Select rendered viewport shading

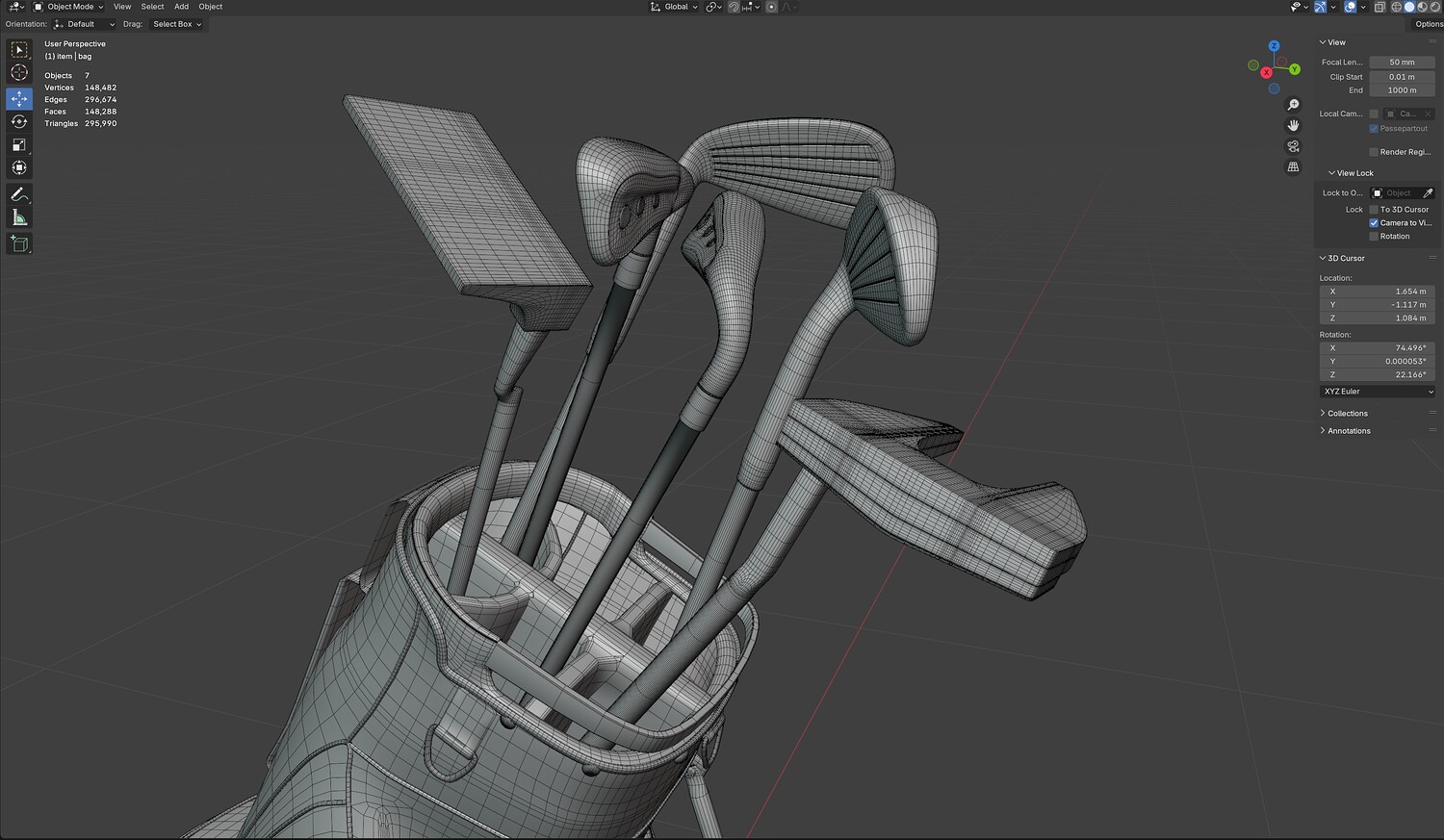coord(1434,7)
